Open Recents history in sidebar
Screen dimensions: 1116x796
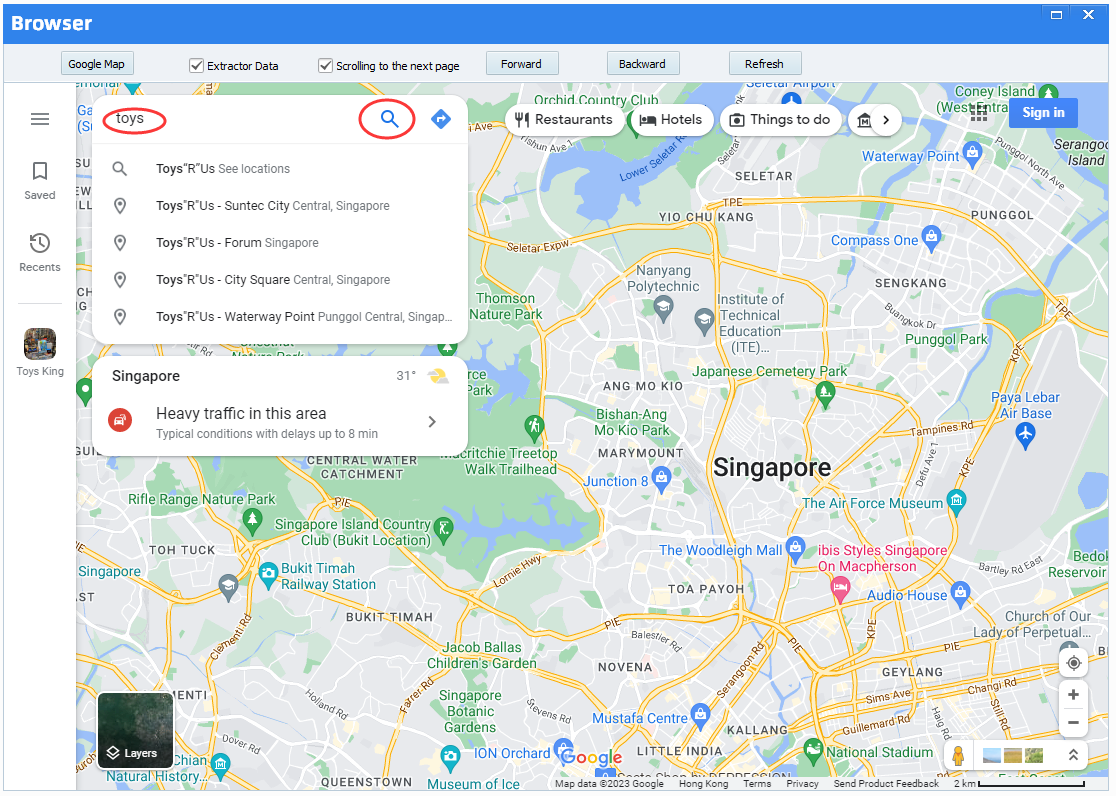coord(40,252)
